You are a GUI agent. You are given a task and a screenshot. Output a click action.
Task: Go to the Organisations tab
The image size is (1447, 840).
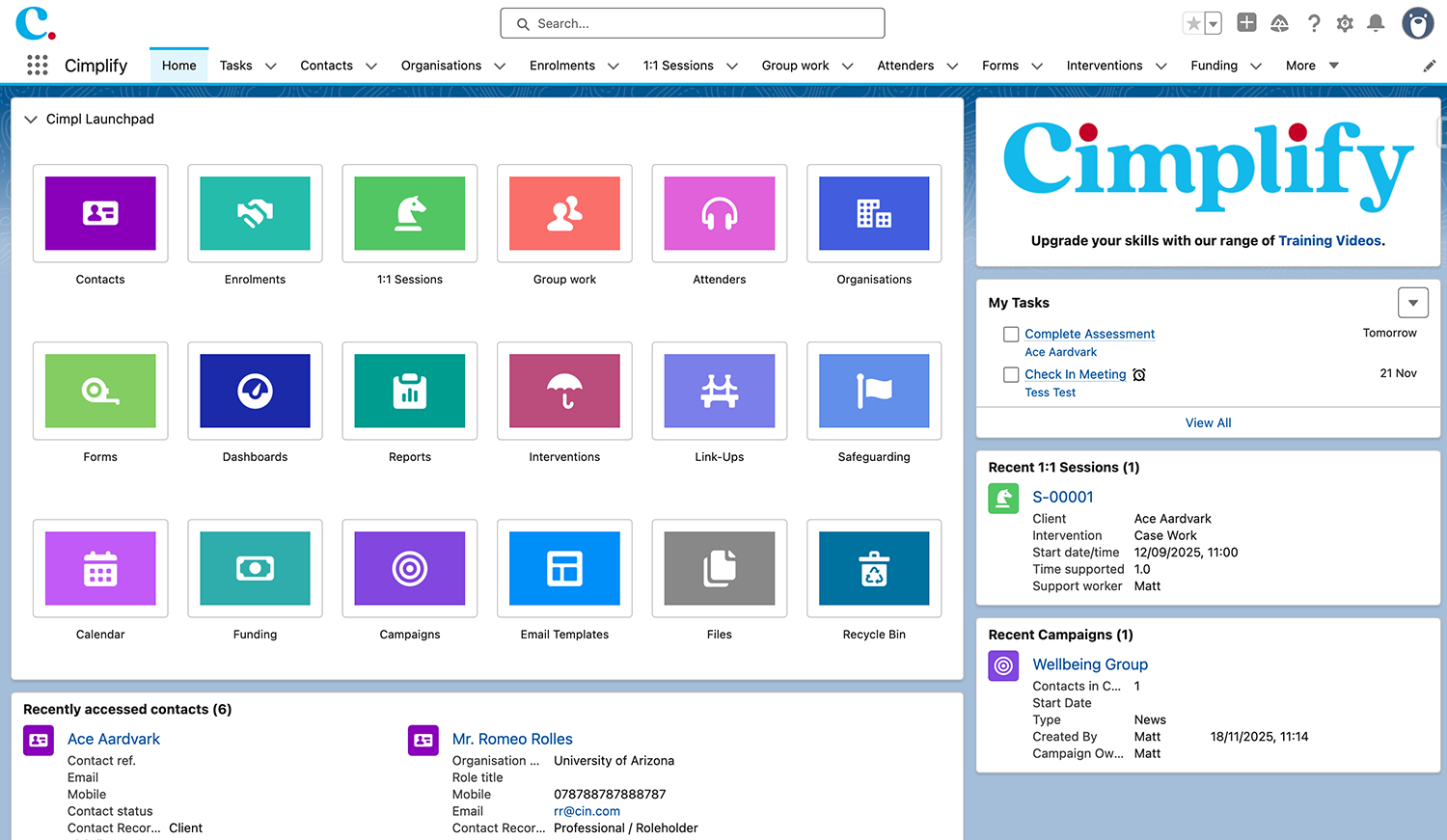pyautogui.click(x=441, y=66)
